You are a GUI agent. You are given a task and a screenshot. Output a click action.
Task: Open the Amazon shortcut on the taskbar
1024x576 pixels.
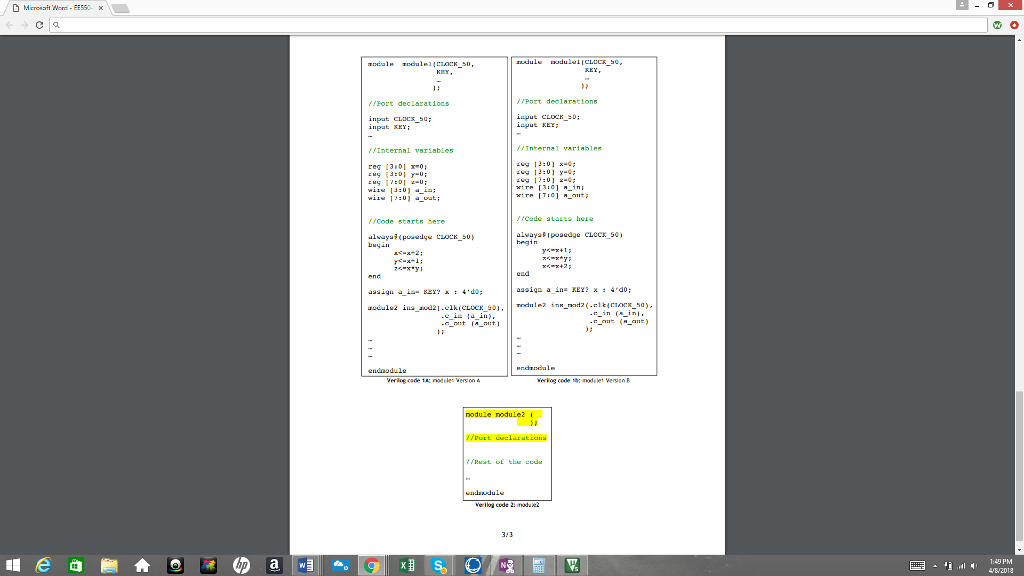(x=274, y=565)
